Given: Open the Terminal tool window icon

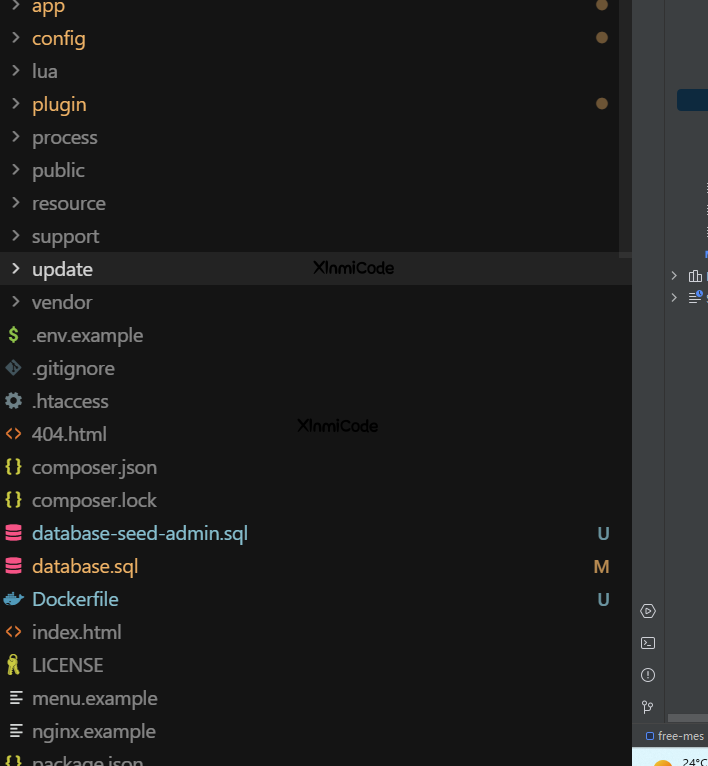Looking at the screenshot, I should click(x=648, y=643).
